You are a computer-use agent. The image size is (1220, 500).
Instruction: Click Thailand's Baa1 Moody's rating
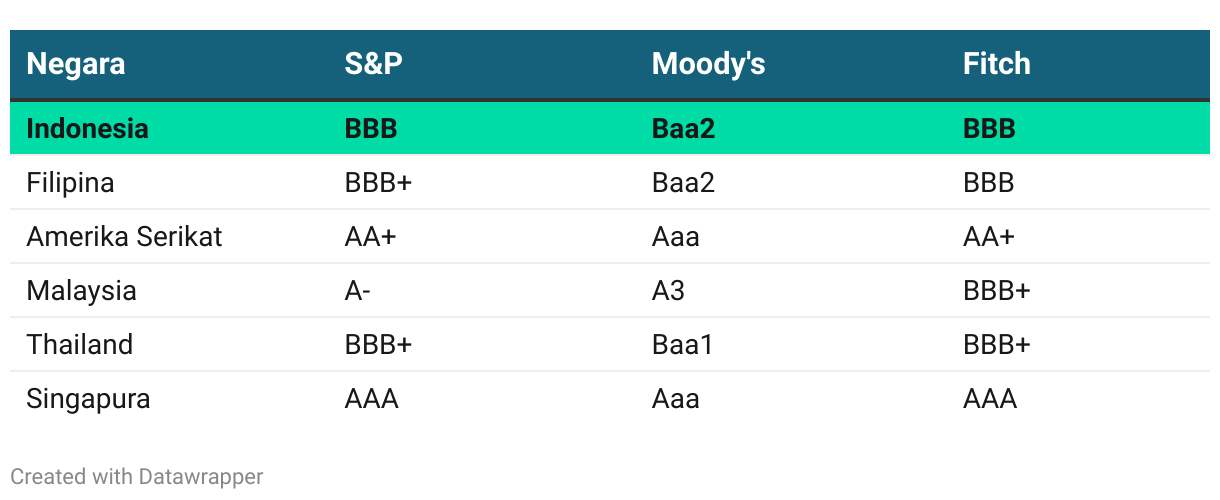[x=682, y=345]
